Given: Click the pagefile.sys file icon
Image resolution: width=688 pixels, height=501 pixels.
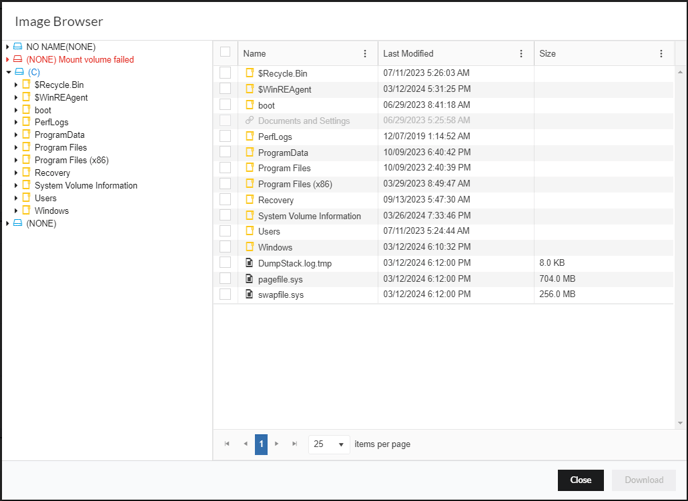Looking at the screenshot, I should click(249, 279).
